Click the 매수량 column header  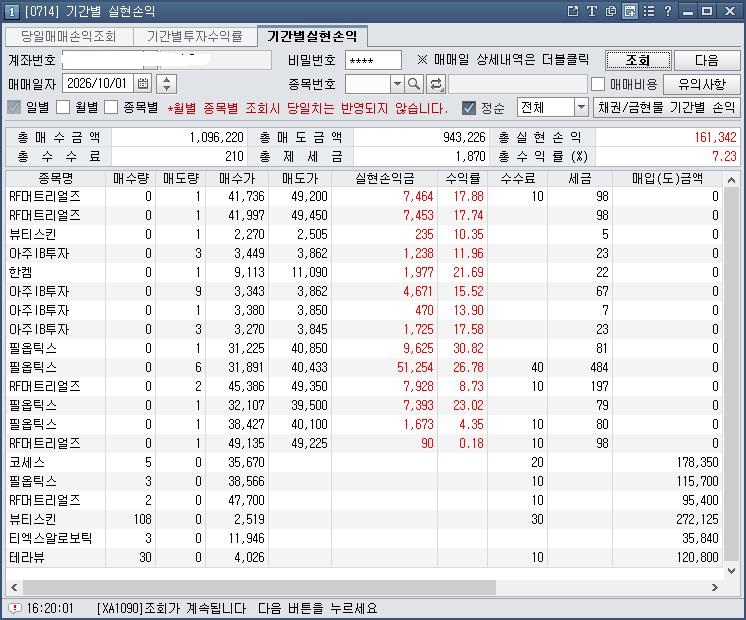131,178
